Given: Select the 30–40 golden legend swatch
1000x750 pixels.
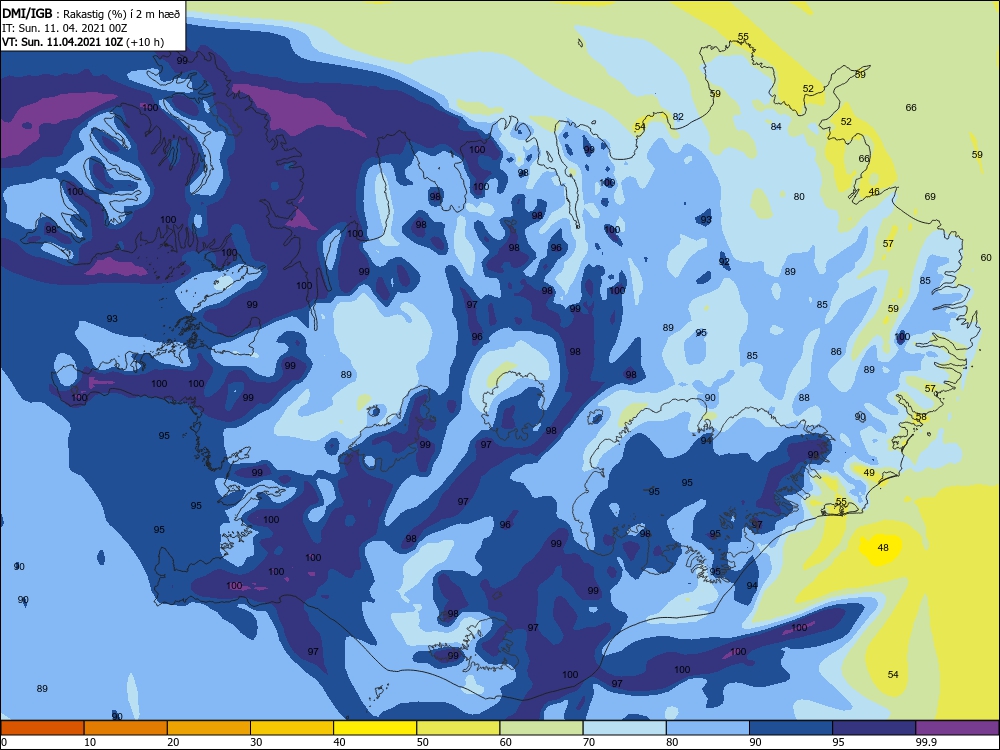Looking at the screenshot, I should [x=292, y=728].
